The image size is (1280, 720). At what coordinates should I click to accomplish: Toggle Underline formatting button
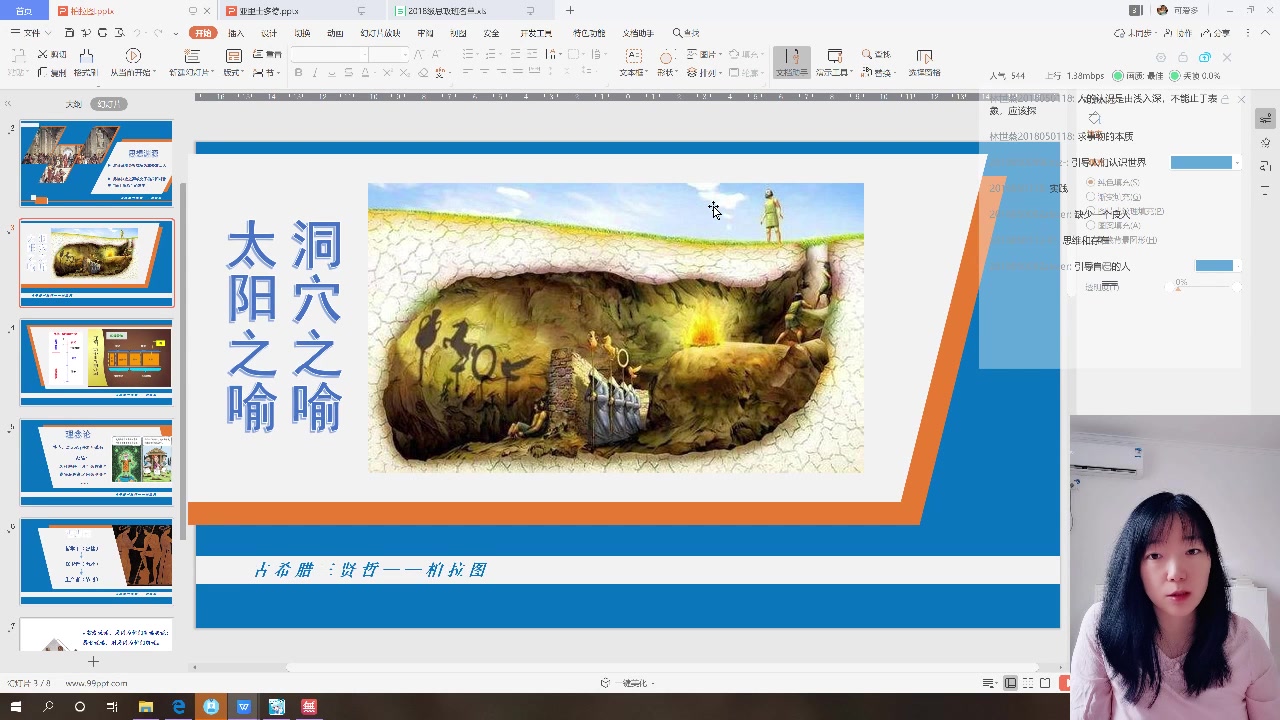332,73
